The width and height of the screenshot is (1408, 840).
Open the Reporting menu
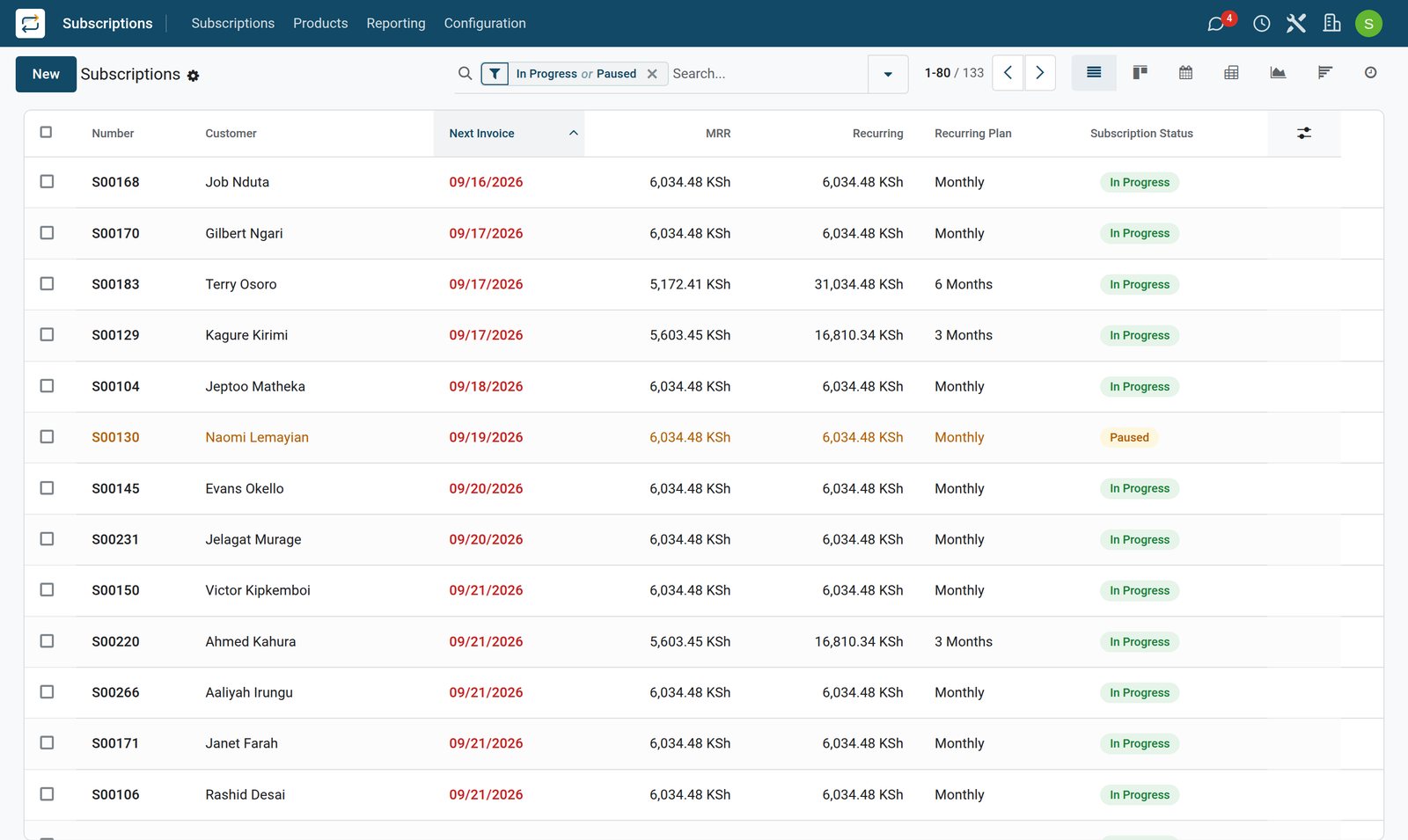click(396, 24)
